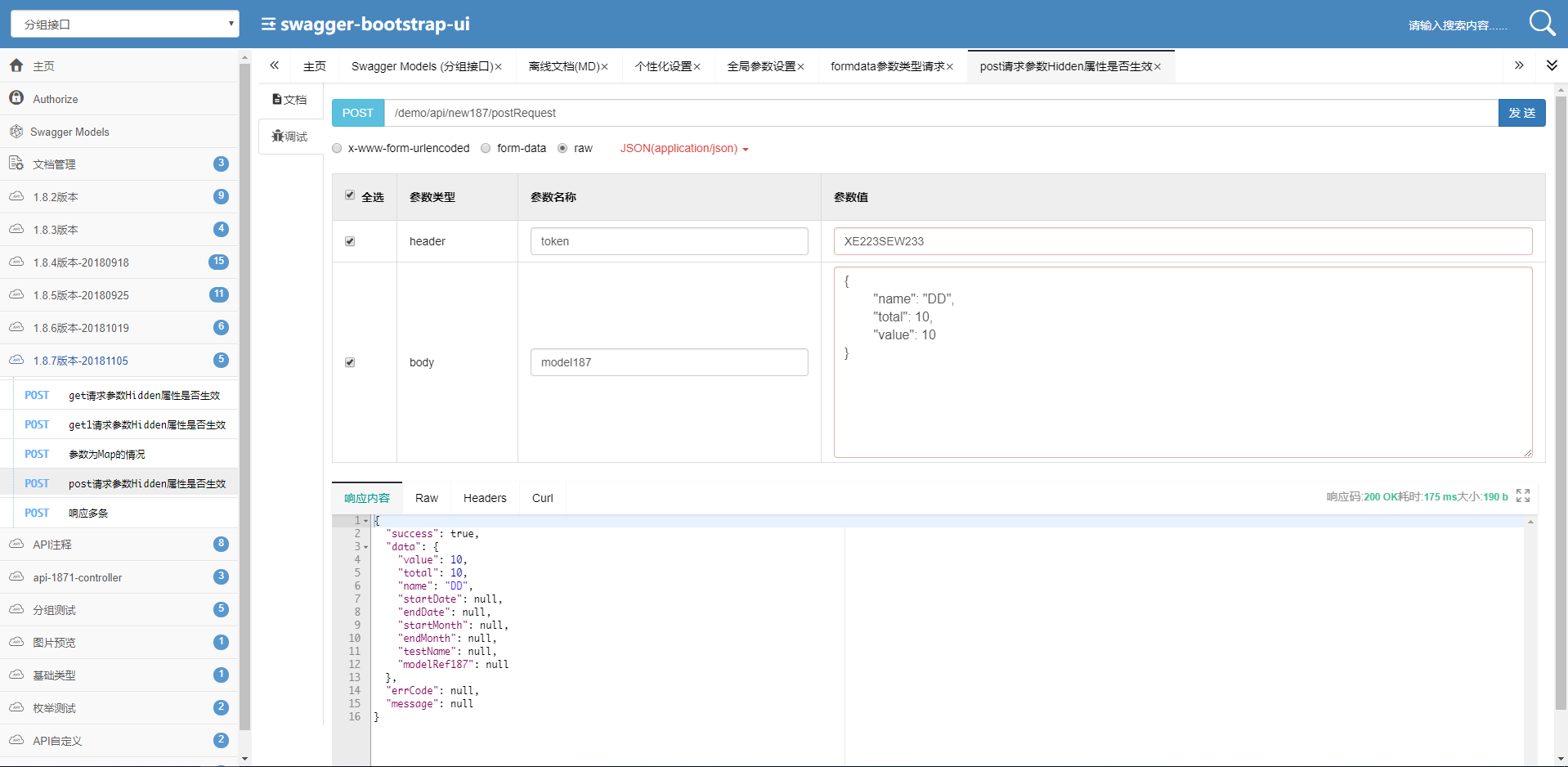
Task: Click the 1.8.2版本 cloud icon
Action: pos(16,196)
